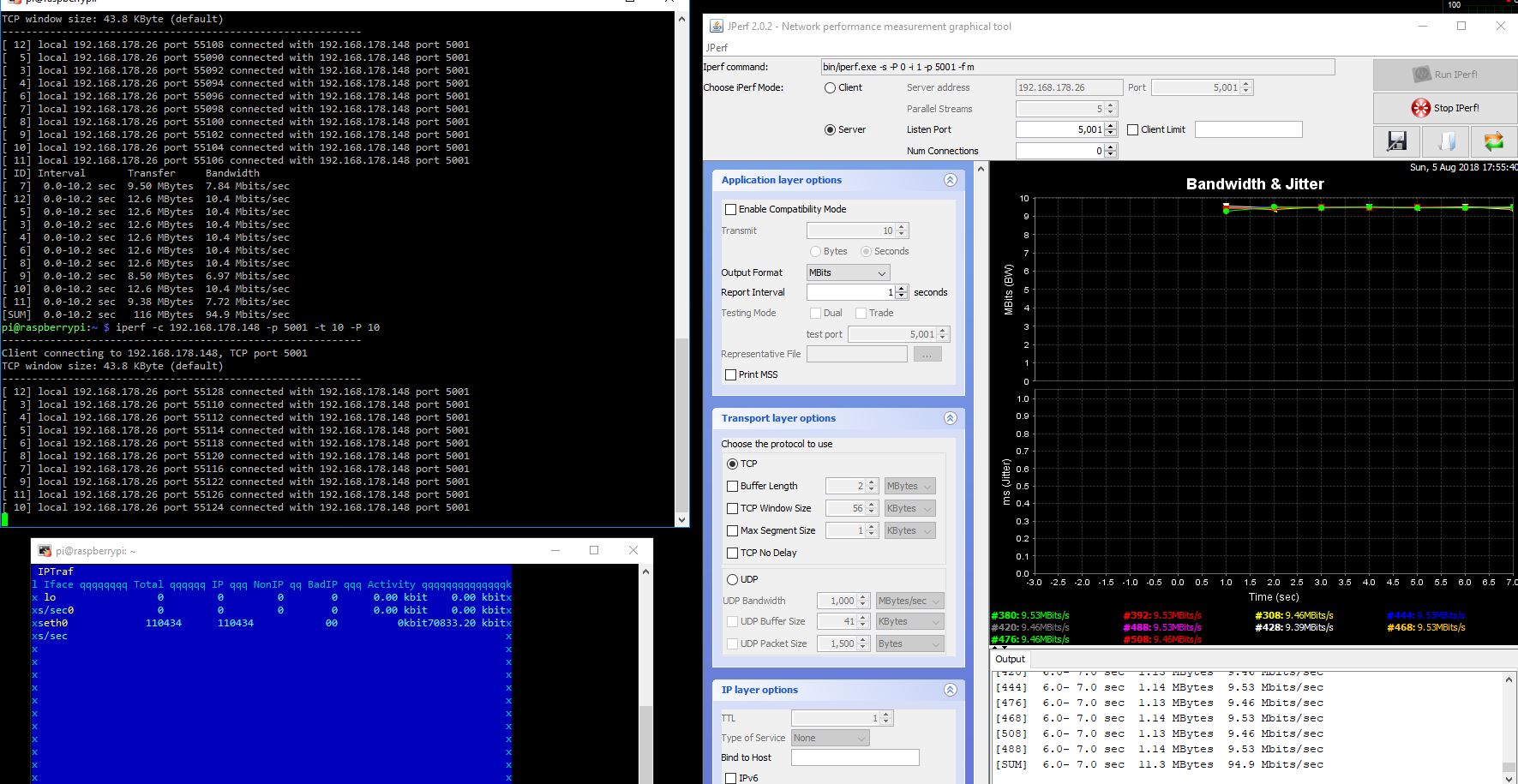The height and width of the screenshot is (784, 1518).
Task: Click the Bind to Host field
Action: click(x=855, y=757)
